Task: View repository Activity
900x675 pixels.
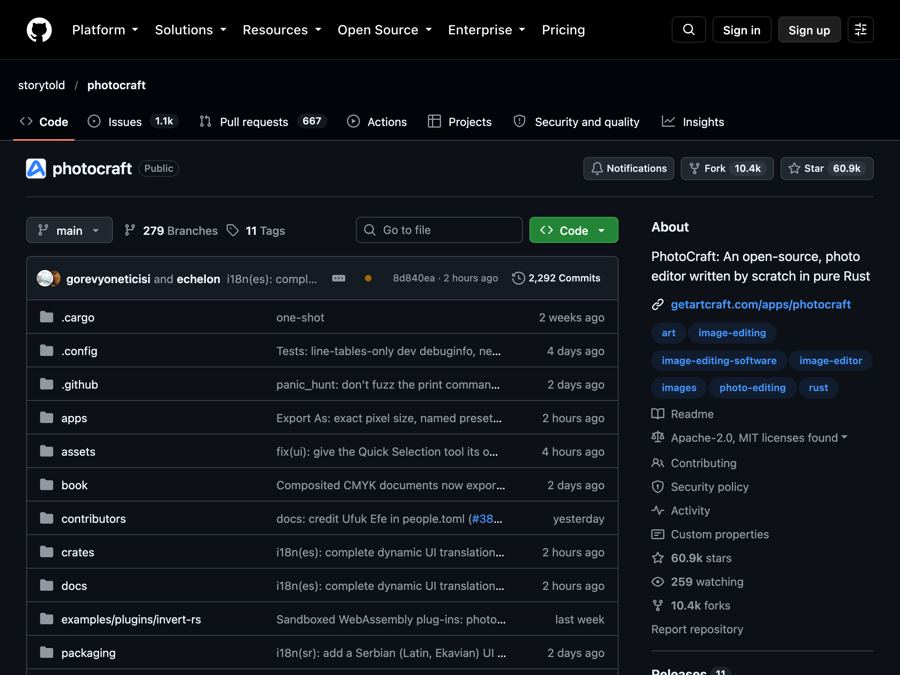Action: (681, 511)
